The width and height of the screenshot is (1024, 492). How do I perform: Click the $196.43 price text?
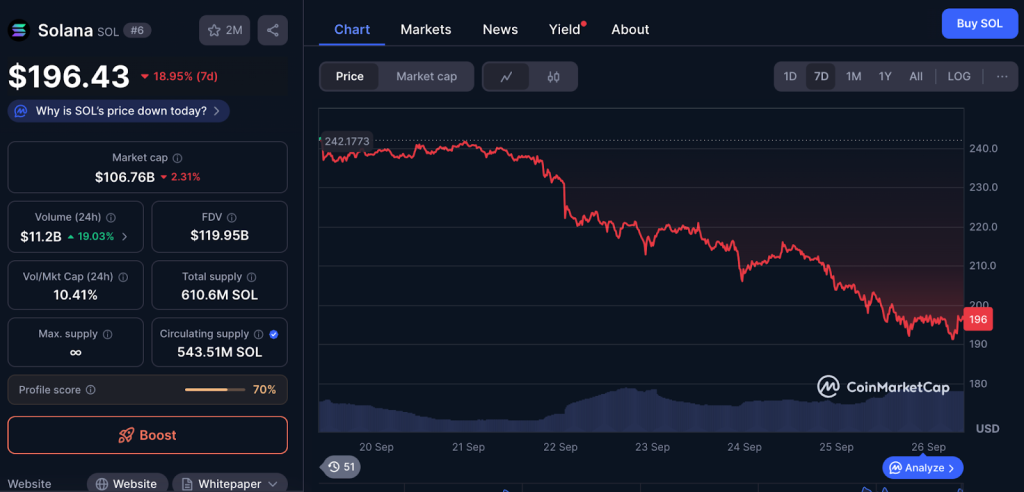[x=69, y=76]
